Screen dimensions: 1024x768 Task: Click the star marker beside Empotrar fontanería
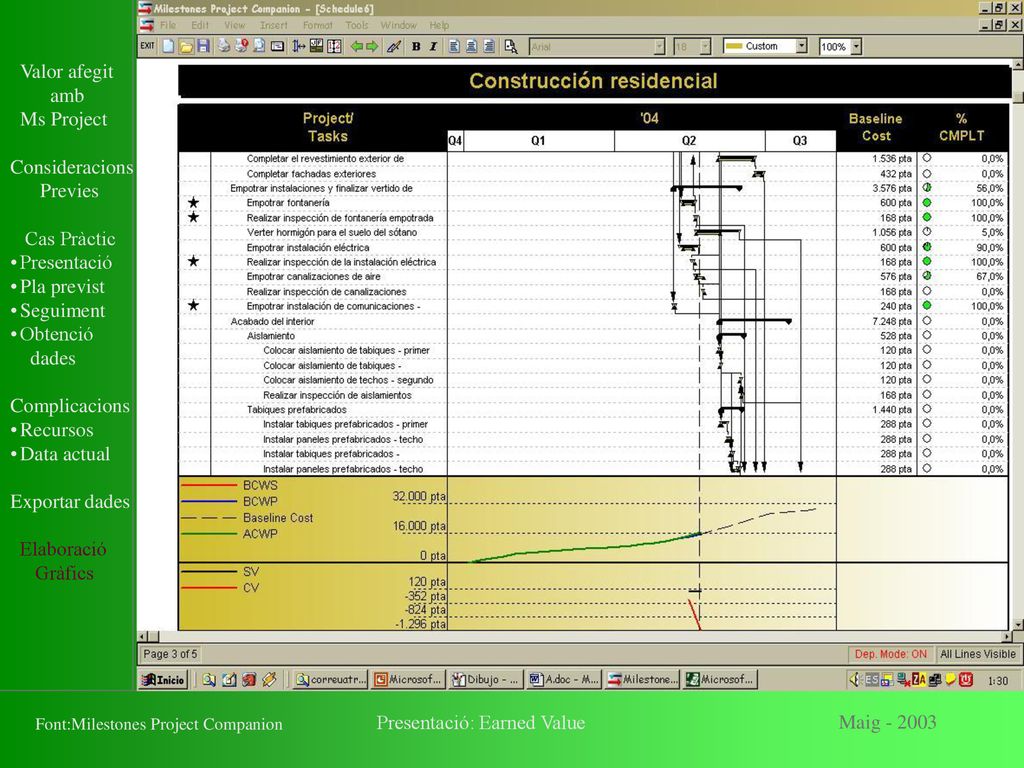point(193,202)
